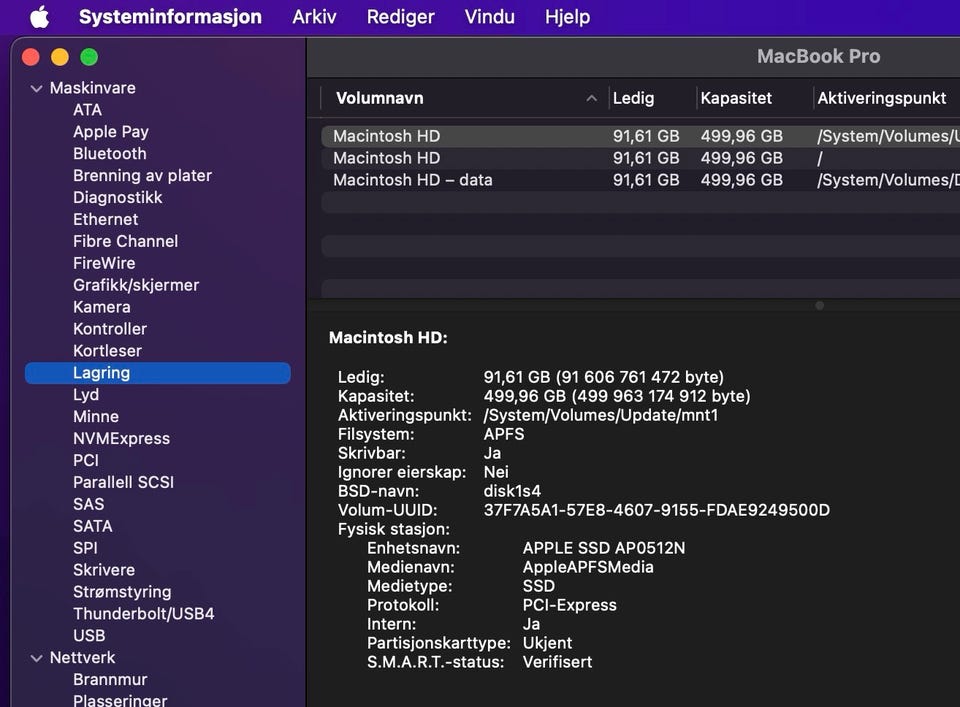Open the Apple menu logo
The image size is (960, 707).
pyautogui.click(x=39, y=17)
